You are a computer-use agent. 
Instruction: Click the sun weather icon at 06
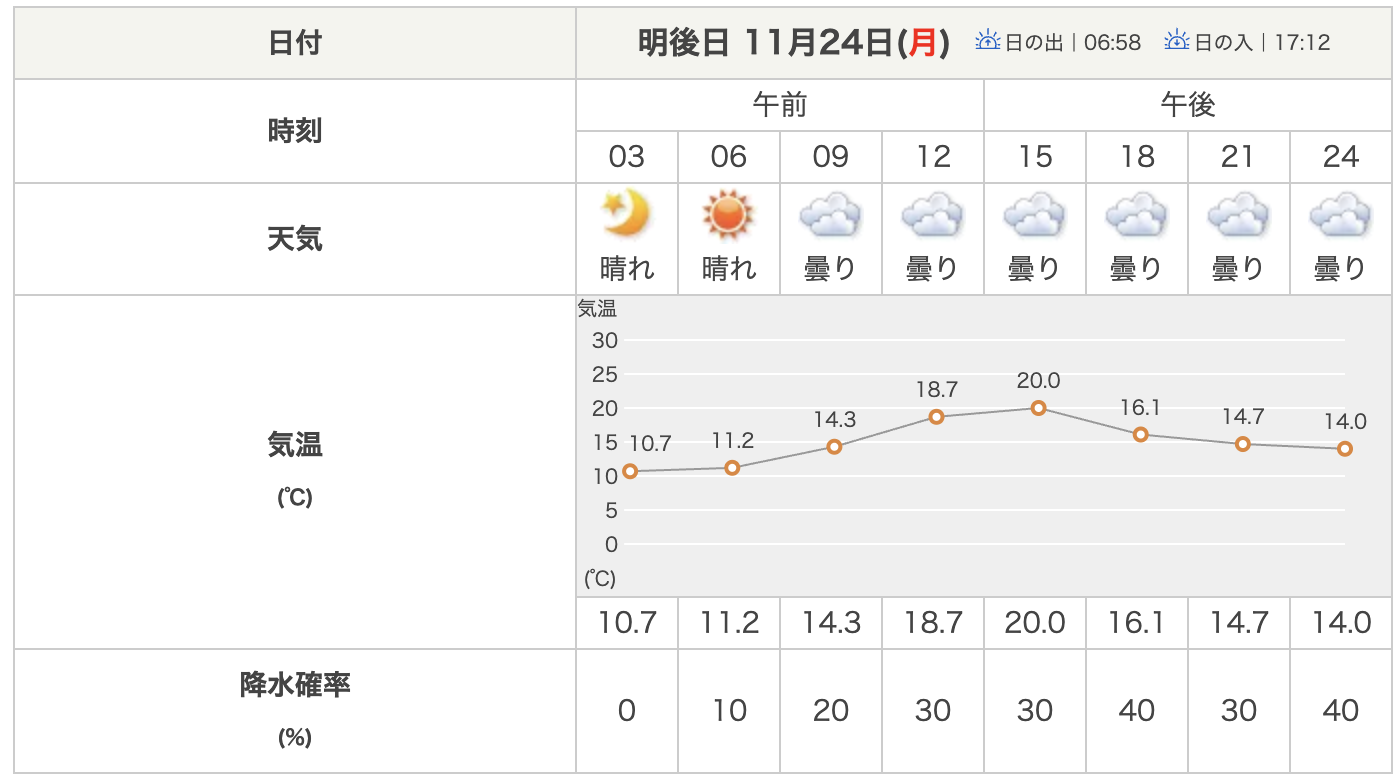pos(729,215)
